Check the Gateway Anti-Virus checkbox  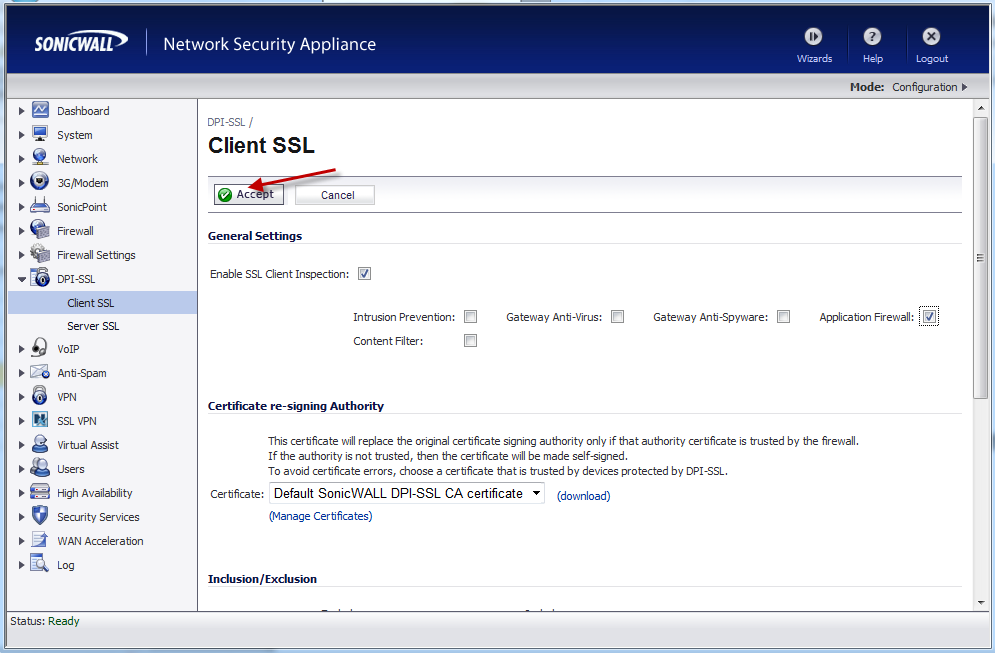(x=617, y=317)
